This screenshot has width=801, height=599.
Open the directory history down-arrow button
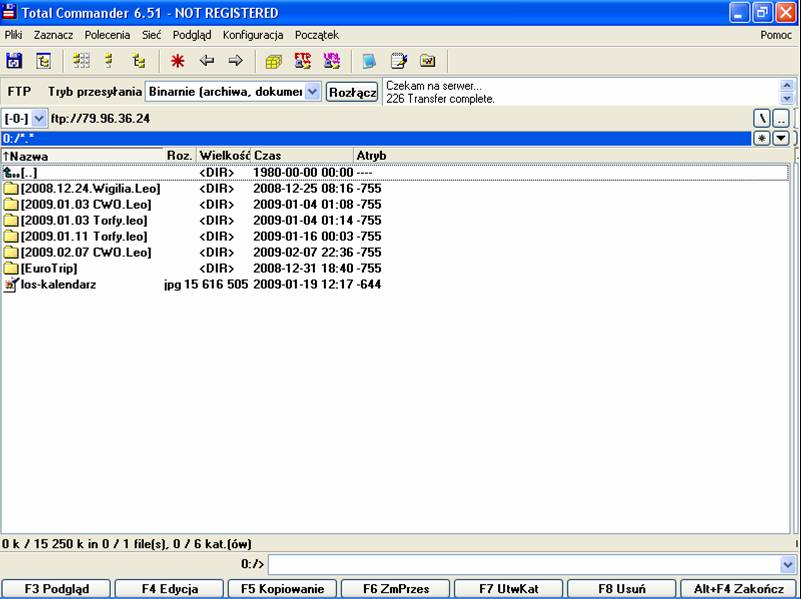point(781,138)
